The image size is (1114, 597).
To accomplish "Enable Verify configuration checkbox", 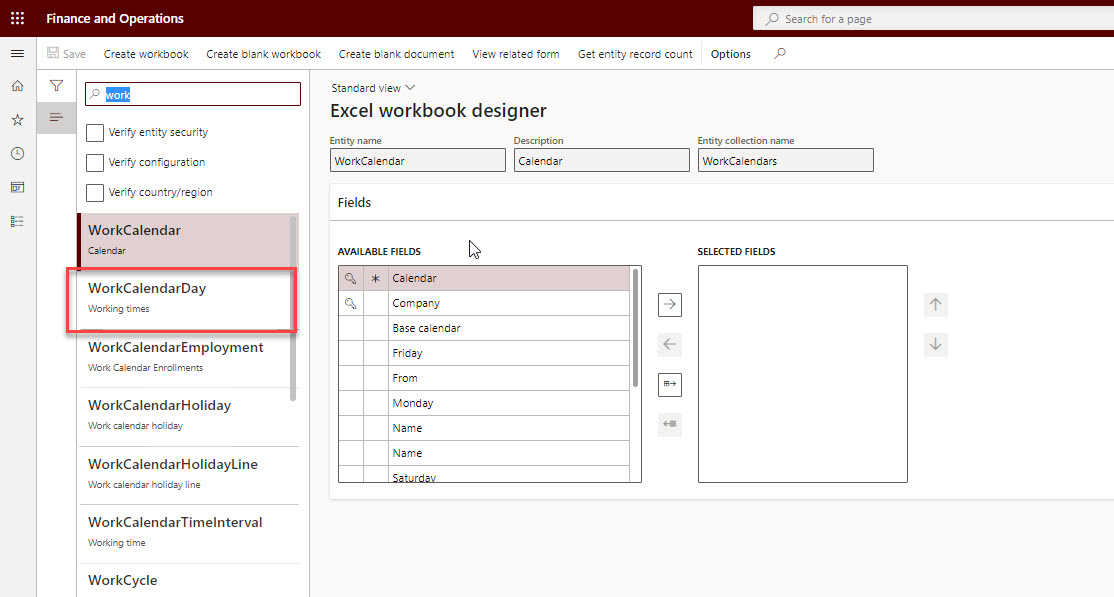I will click(x=94, y=162).
